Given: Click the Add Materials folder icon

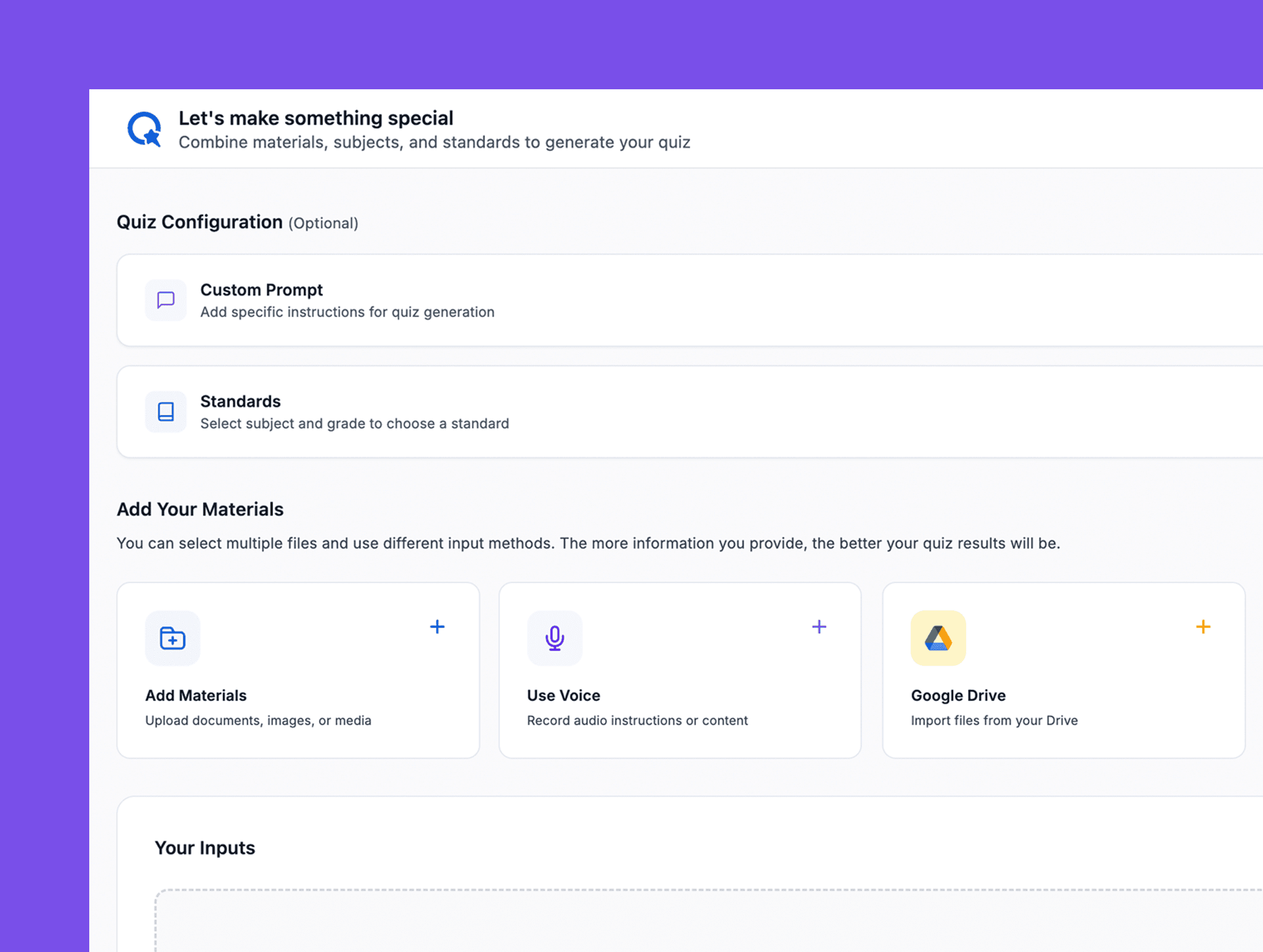Looking at the screenshot, I should pyautogui.click(x=173, y=638).
